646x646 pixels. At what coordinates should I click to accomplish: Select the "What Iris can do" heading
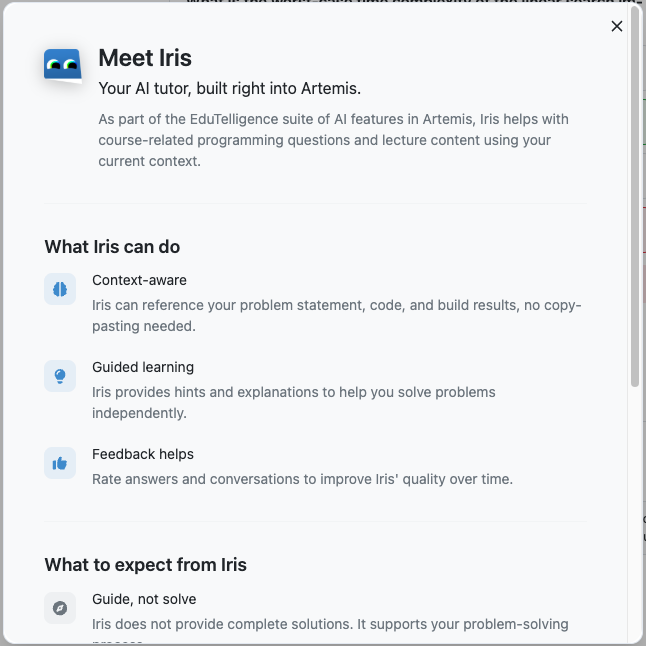[x=112, y=246]
